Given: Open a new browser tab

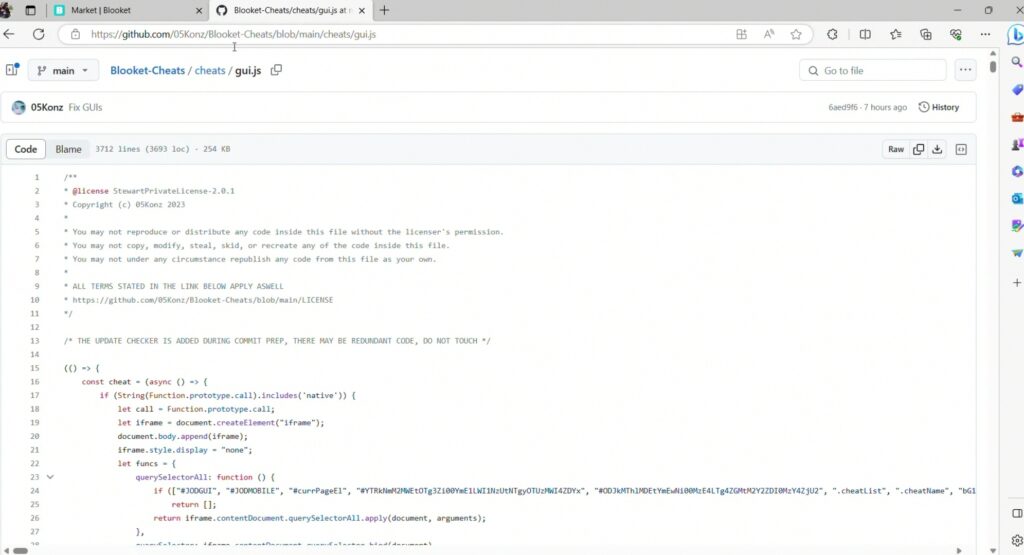Looking at the screenshot, I should pos(384,10).
